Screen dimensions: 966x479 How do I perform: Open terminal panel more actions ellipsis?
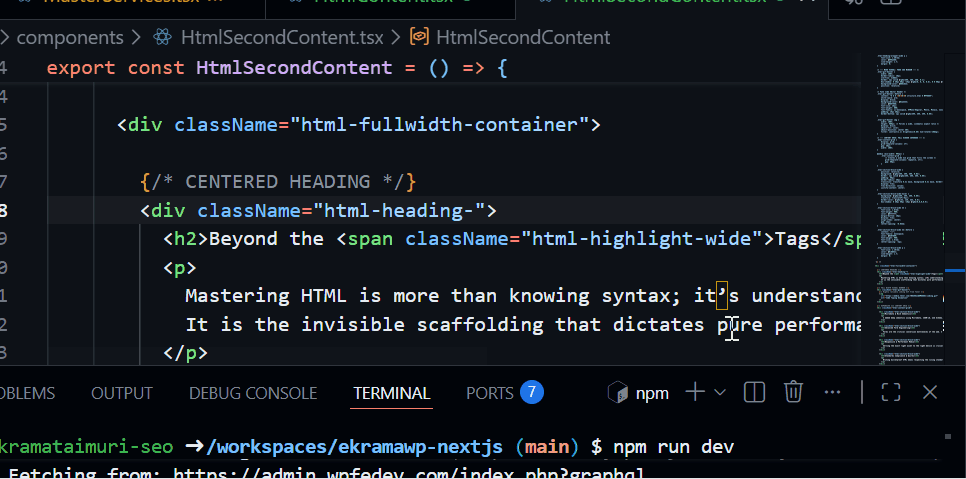832,392
